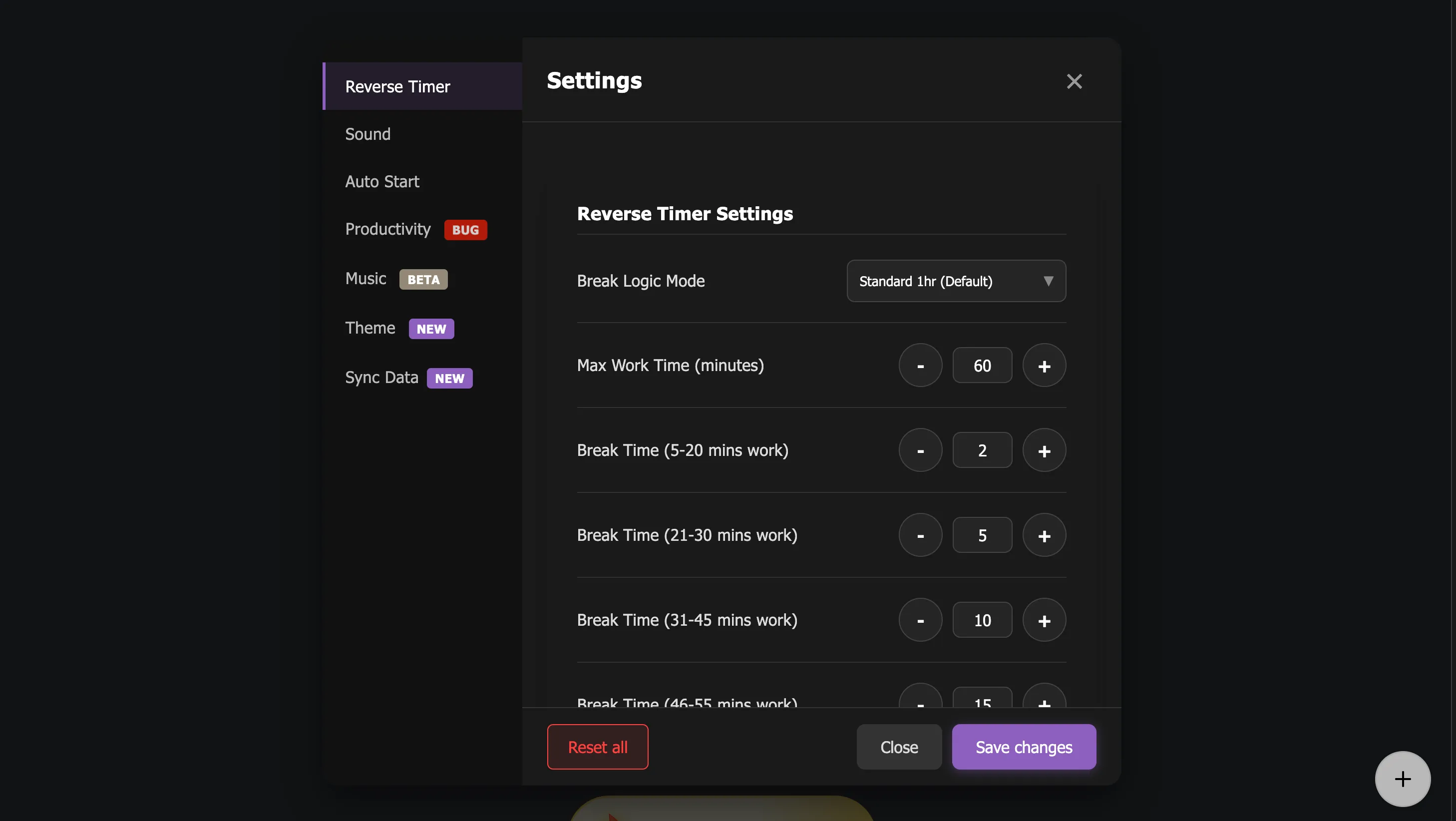Save changes to Reverse Timer settings

[x=1024, y=747]
